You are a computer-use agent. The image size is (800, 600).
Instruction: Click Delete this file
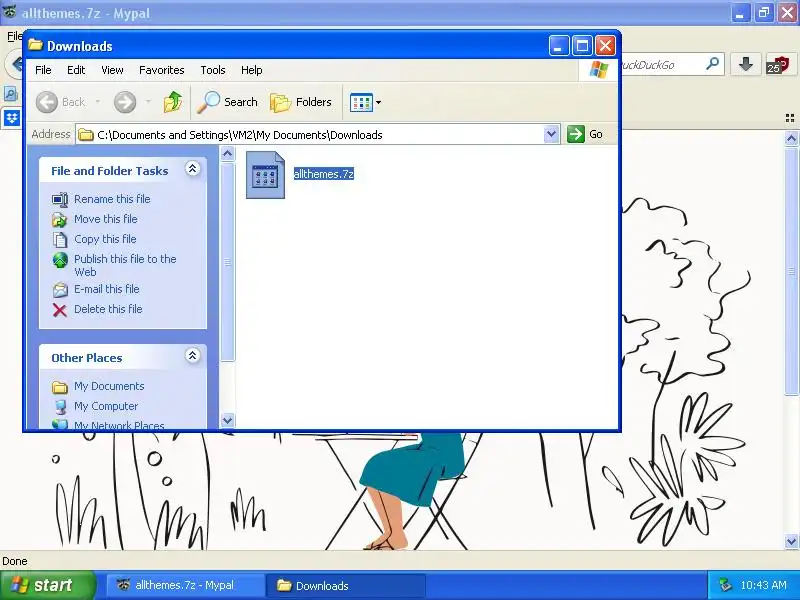coord(108,309)
